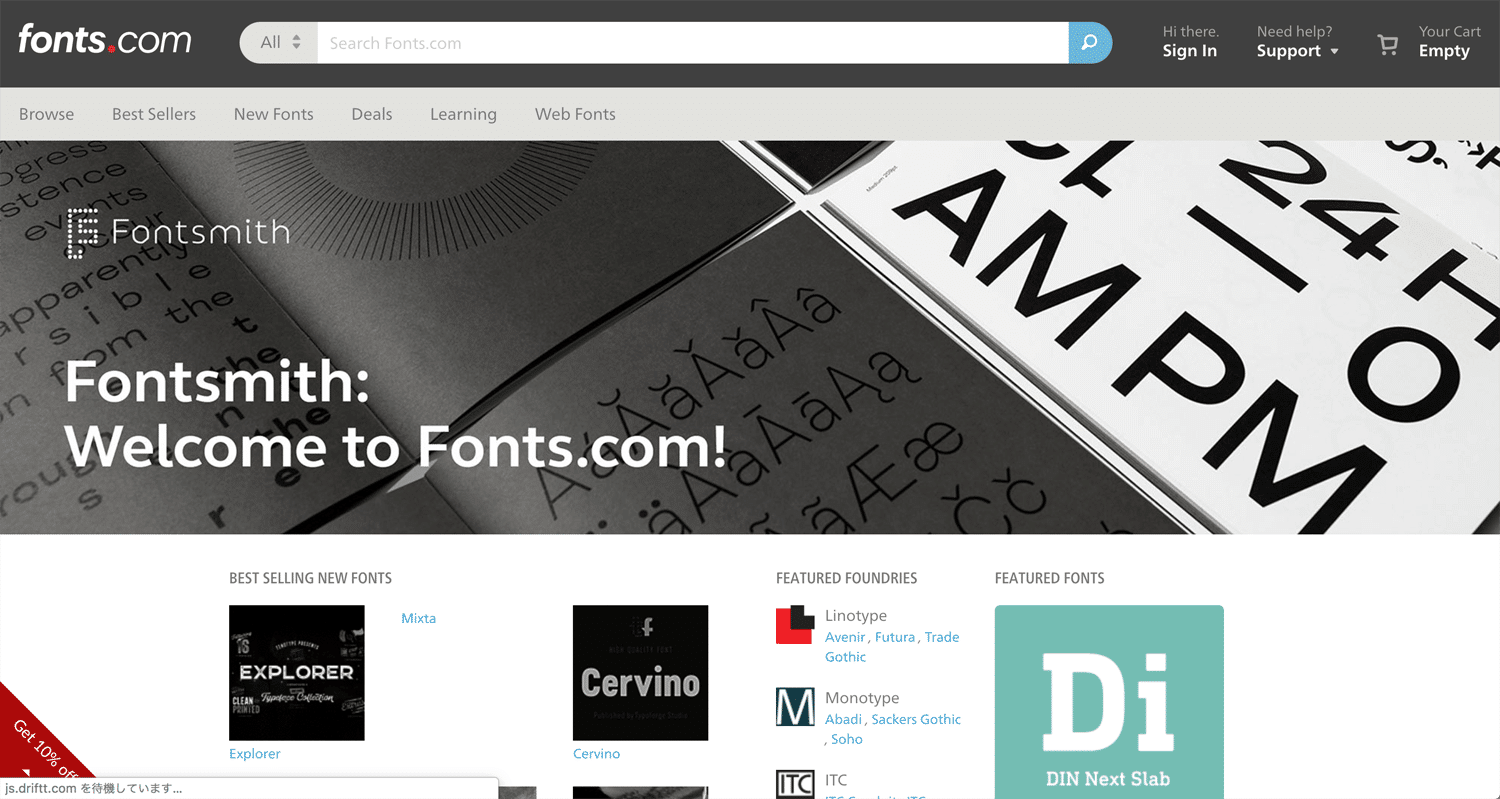Go to Web Fonts
The image size is (1500, 799).
(x=575, y=114)
